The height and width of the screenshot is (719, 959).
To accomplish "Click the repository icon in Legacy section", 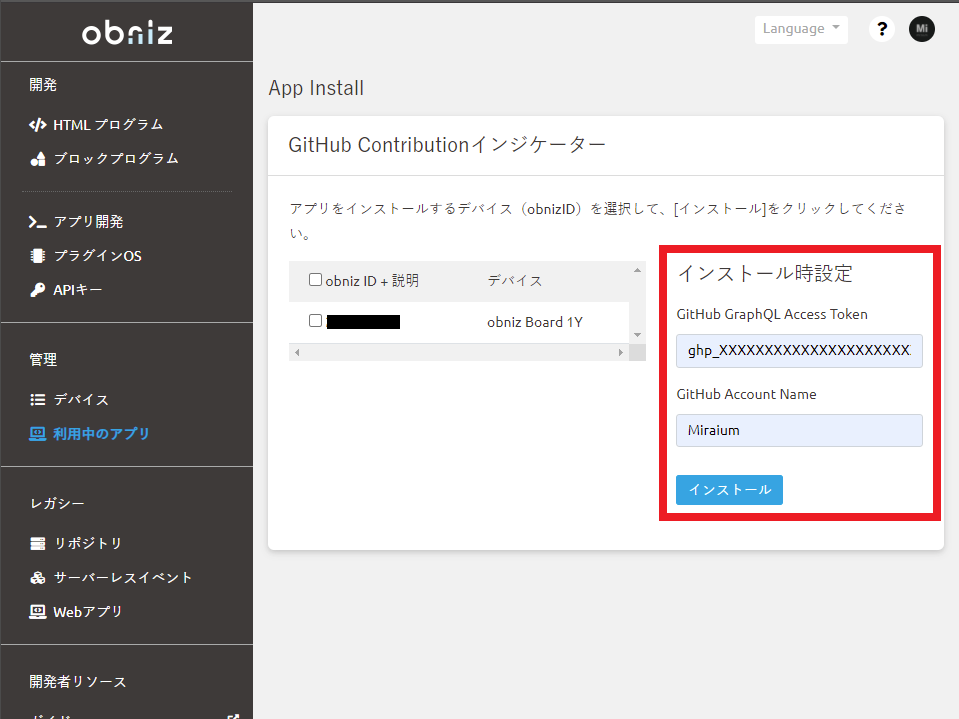I will coord(38,544).
